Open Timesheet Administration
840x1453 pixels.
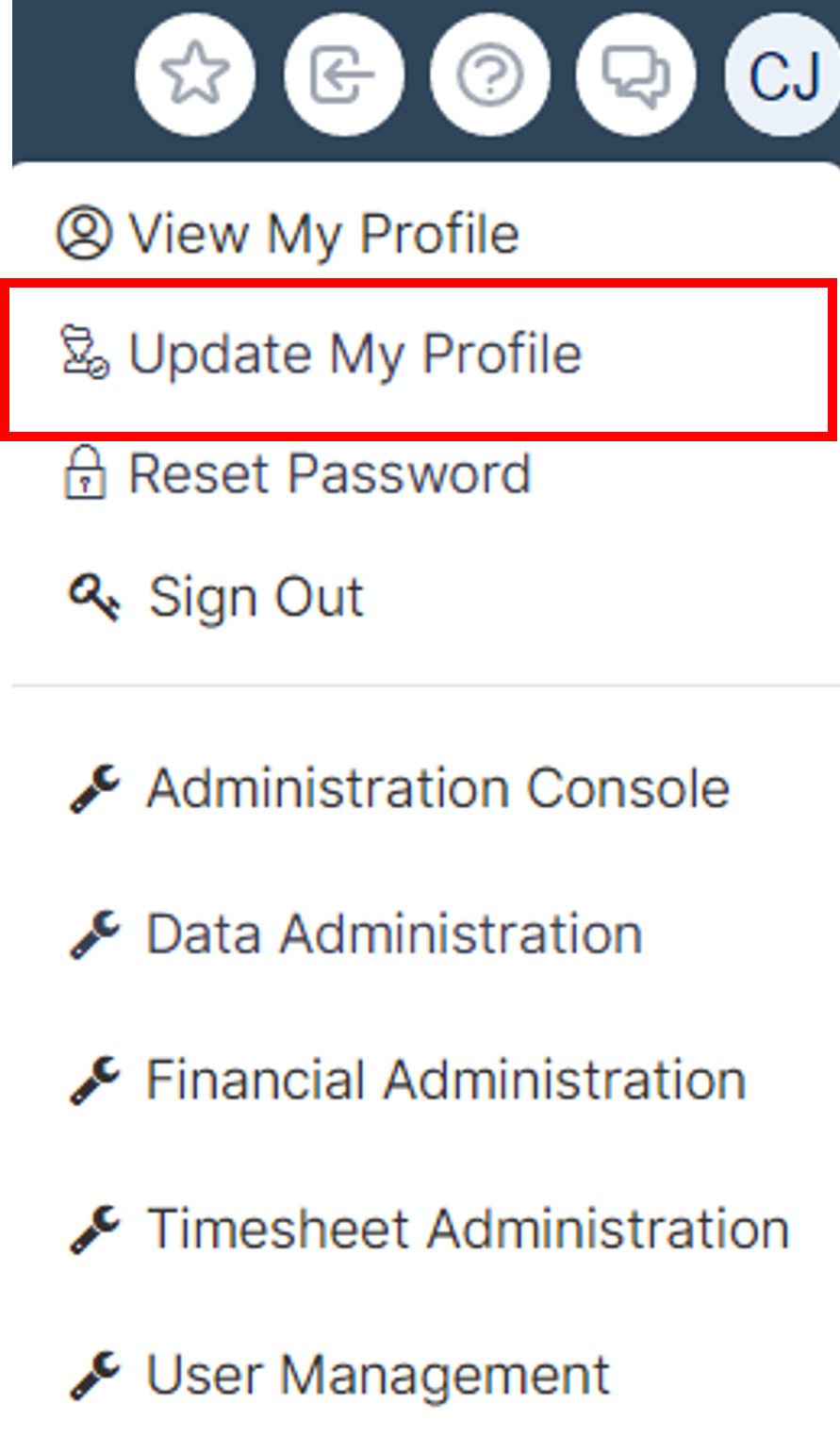click(469, 1229)
